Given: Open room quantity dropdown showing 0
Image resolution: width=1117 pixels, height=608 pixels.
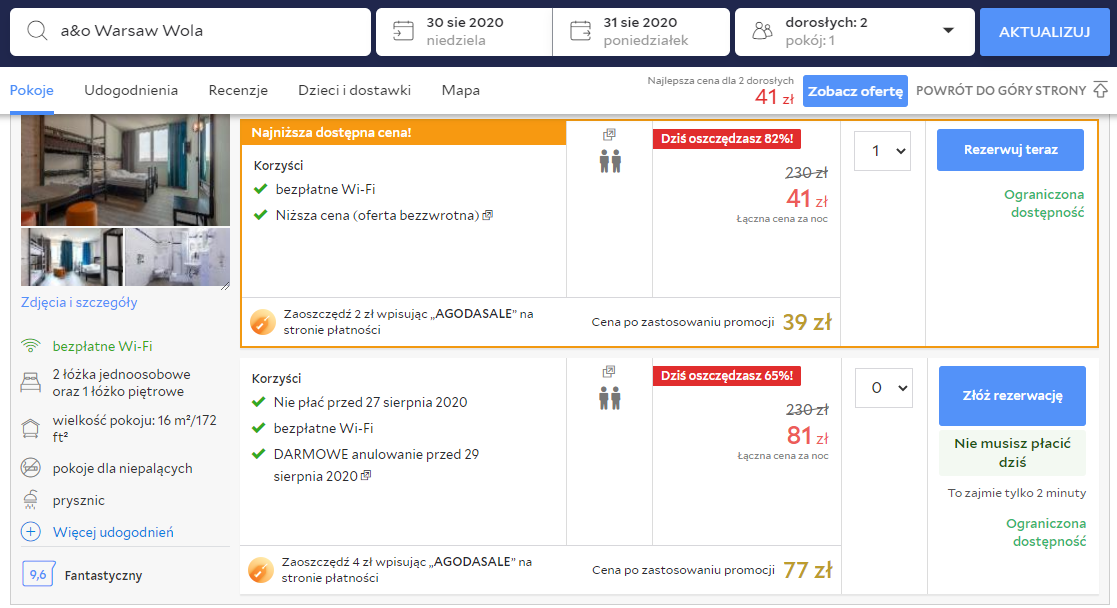Looking at the screenshot, I should coord(884,388).
